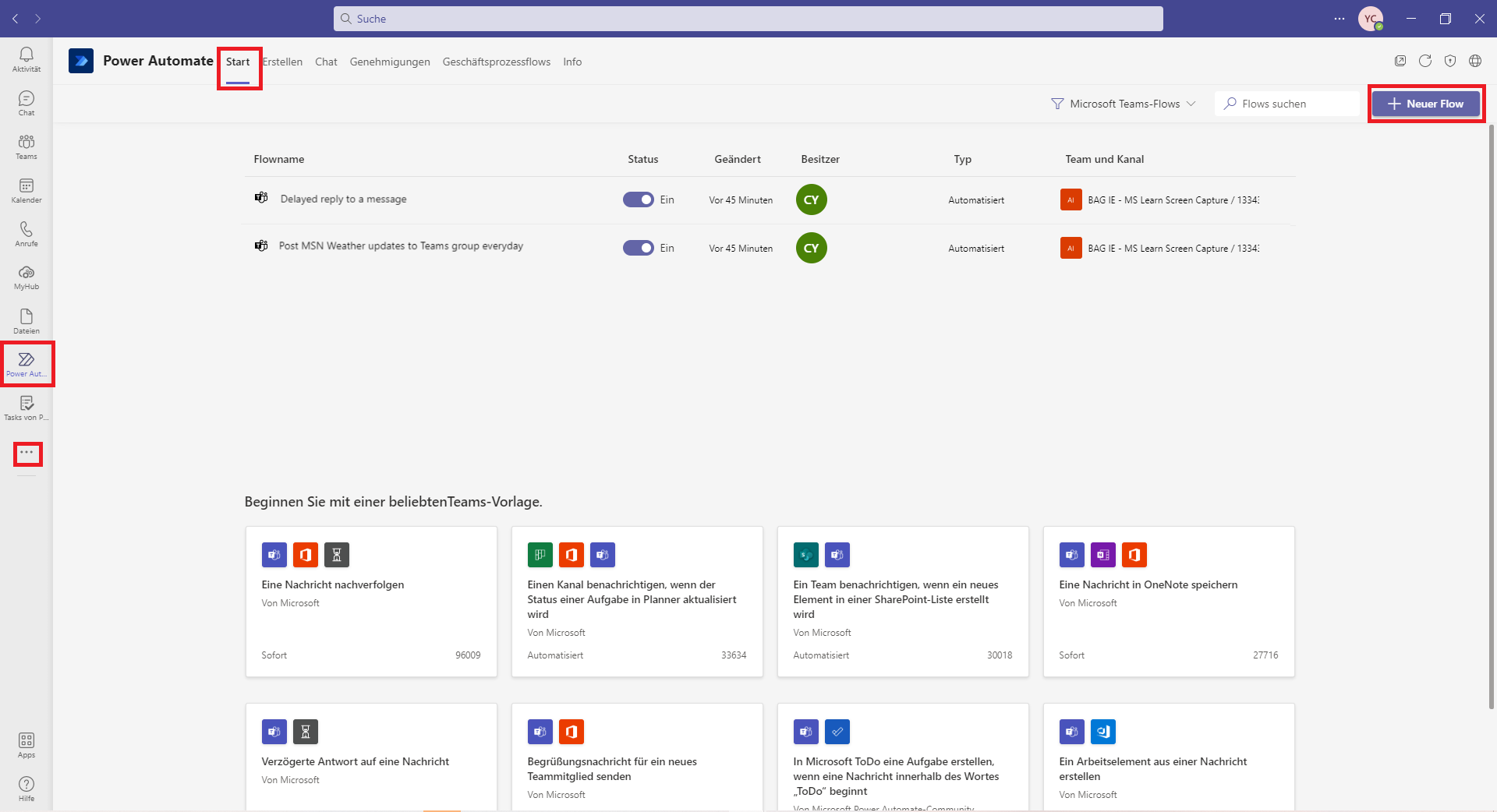Click the Flowname column header
This screenshot has height=812, width=1497.
pyautogui.click(x=279, y=159)
